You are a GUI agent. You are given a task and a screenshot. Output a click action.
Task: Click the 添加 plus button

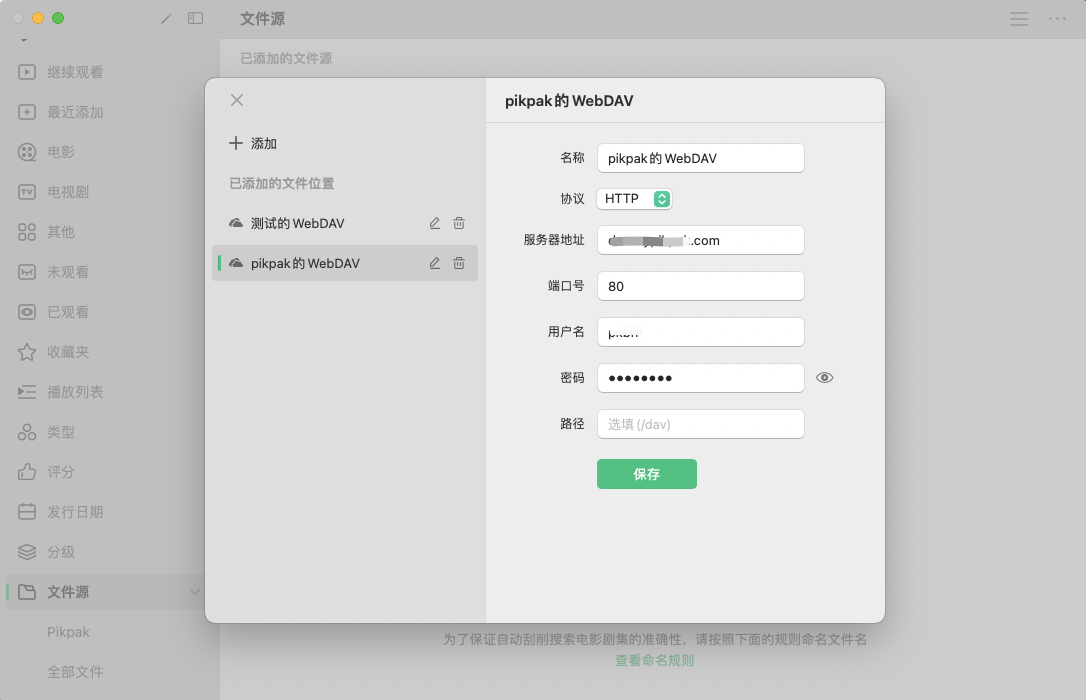(x=253, y=143)
